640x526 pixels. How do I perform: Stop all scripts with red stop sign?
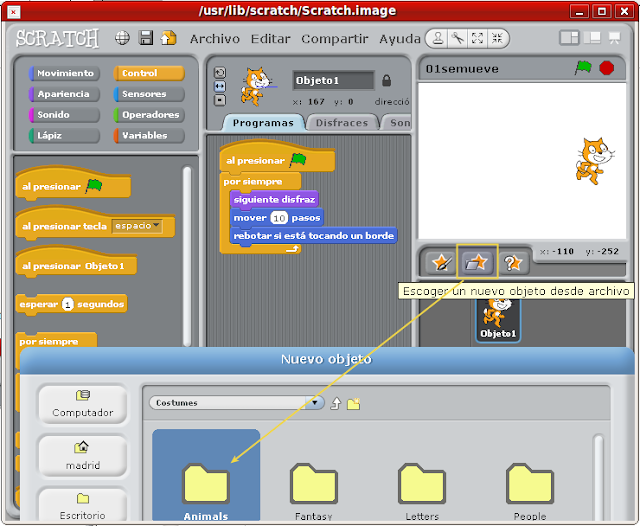click(x=607, y=68)
